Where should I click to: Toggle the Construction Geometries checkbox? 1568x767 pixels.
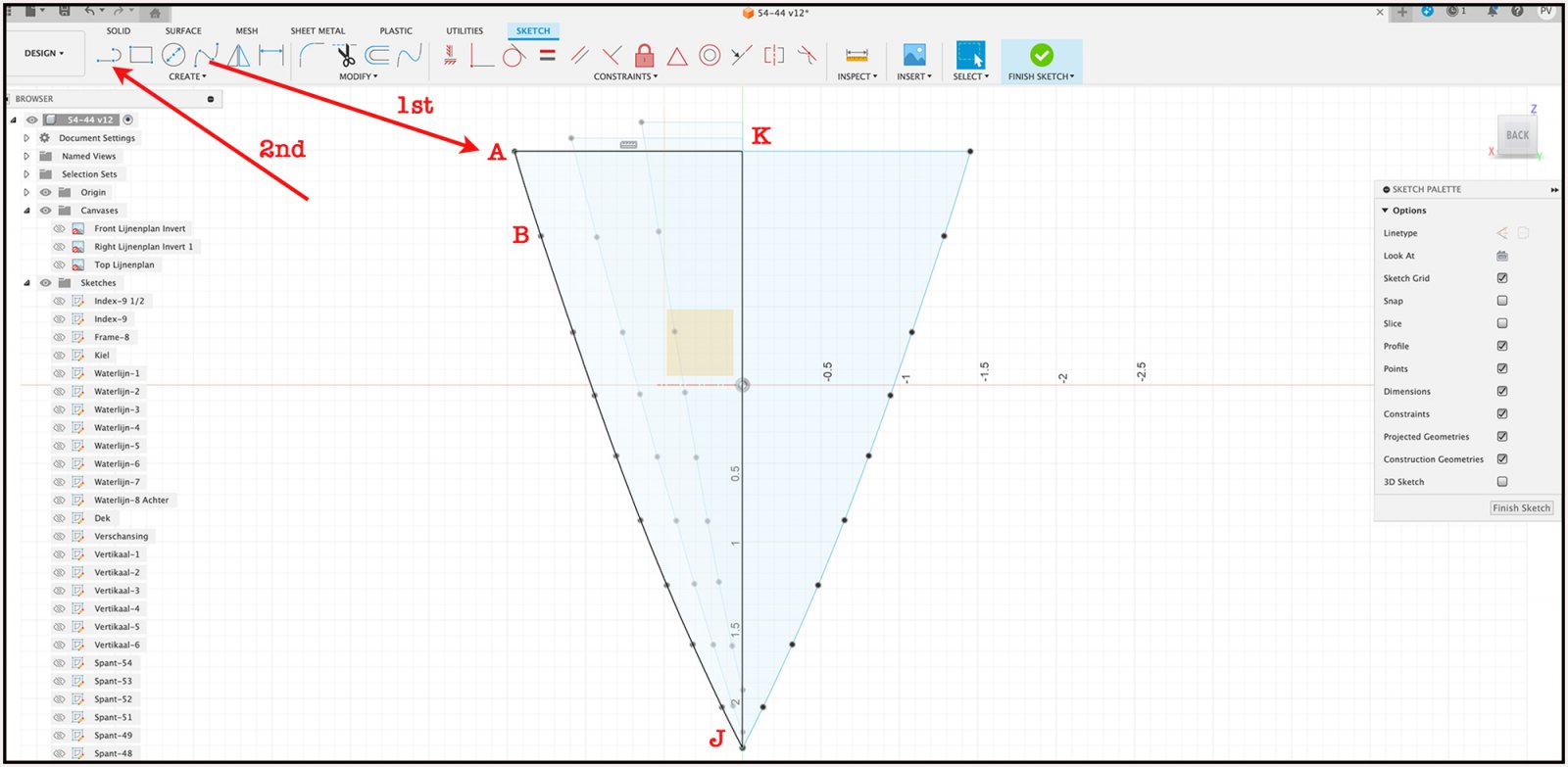(x=1502, y=458)
